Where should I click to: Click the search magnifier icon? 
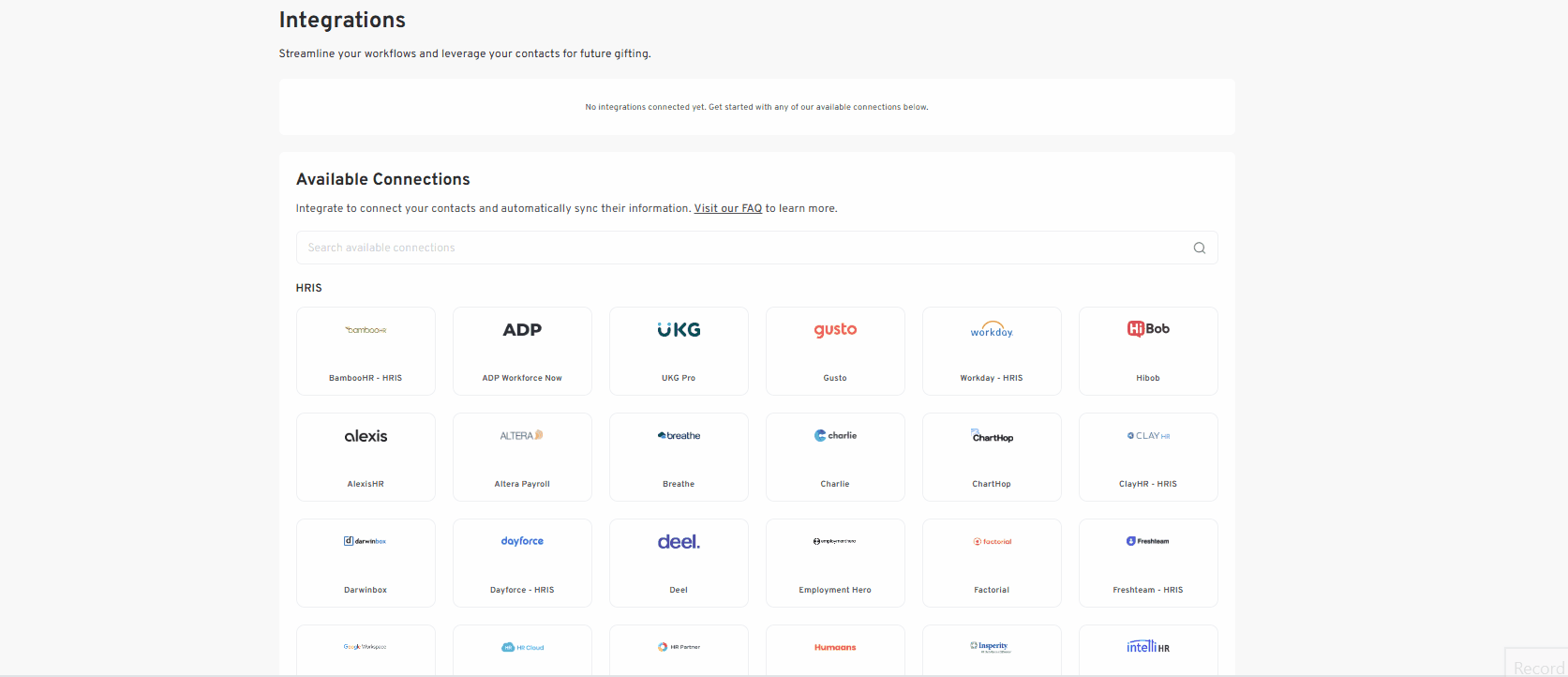pyautogui.click(x=1199, y=248)
